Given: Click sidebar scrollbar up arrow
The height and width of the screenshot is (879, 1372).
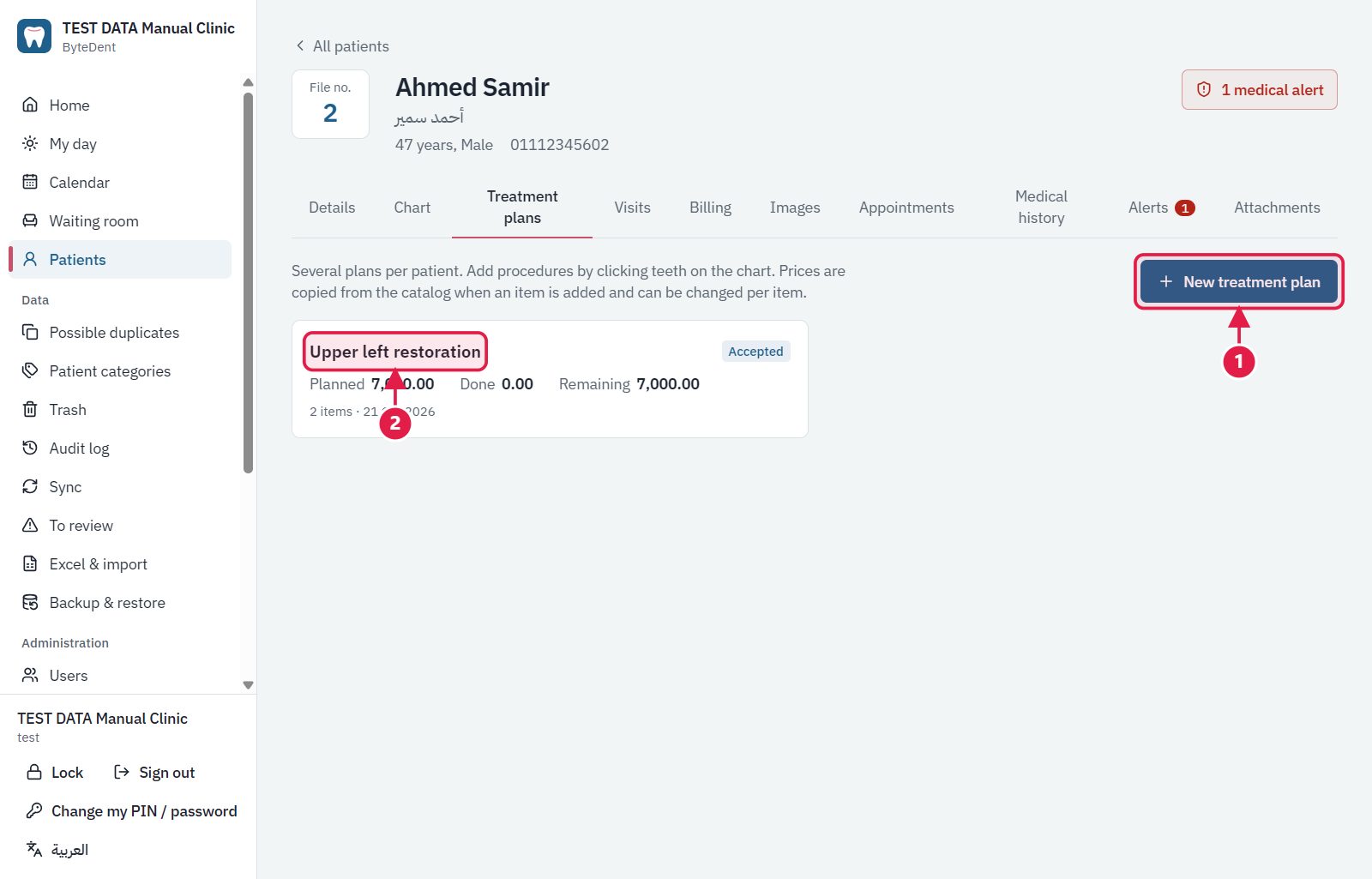Looking at the screenshot, I should 248,82.
